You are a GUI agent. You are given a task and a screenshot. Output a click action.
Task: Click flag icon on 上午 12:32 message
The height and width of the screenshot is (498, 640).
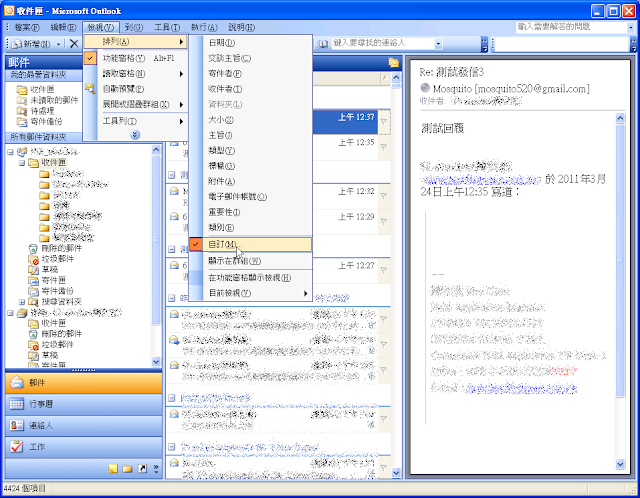(384, 196)
